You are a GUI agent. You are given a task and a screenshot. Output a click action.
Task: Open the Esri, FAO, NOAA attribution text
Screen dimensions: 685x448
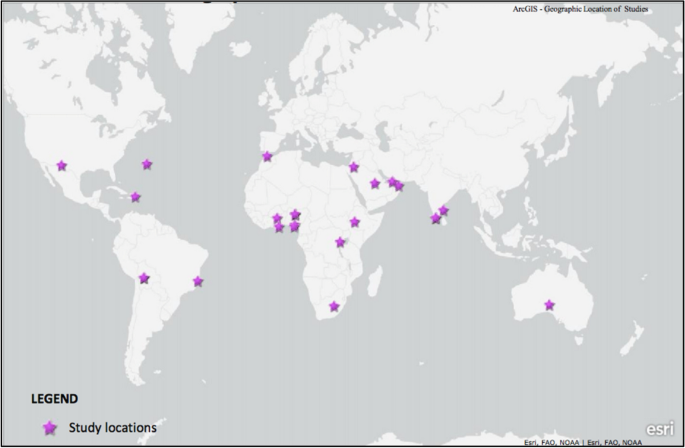point(584,442)
